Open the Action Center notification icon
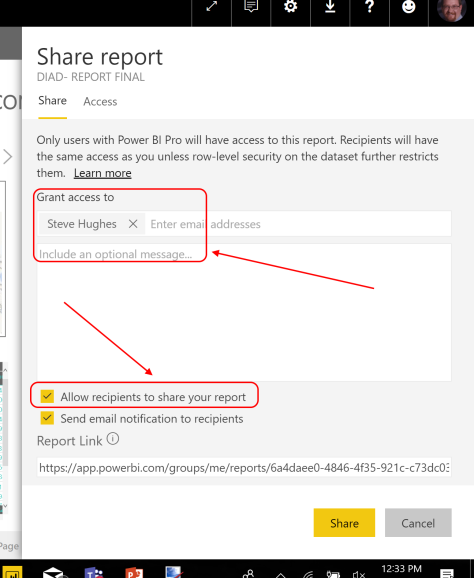474x578 pixels. point(447,574)
